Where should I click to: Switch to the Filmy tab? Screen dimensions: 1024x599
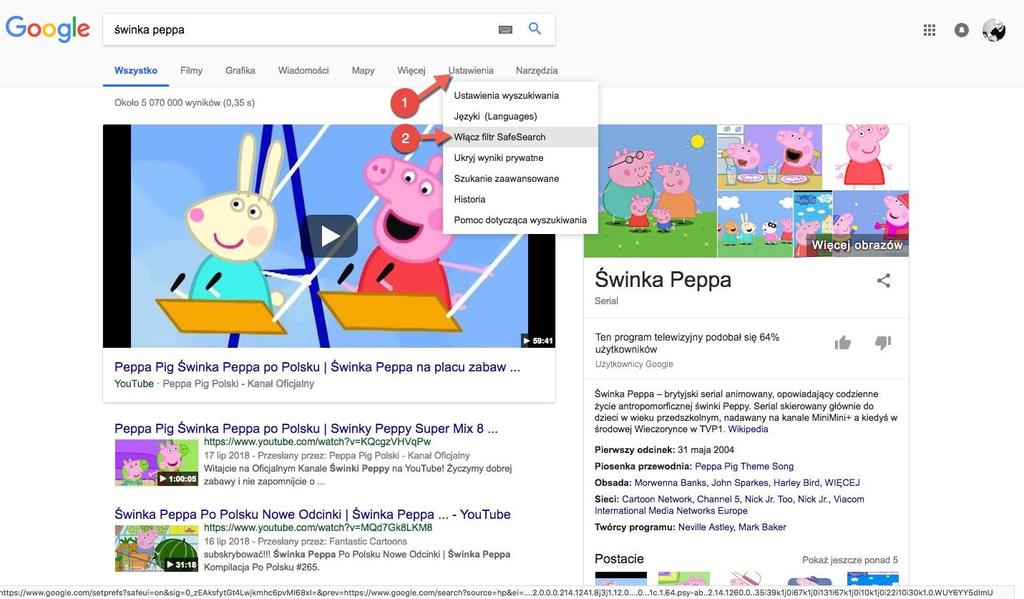[191, 71]
